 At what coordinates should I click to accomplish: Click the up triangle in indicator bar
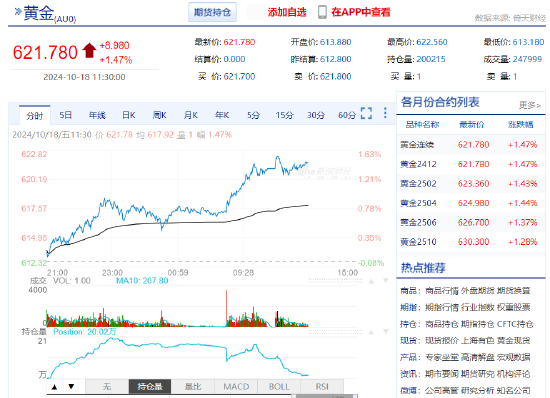coord(54,387)
